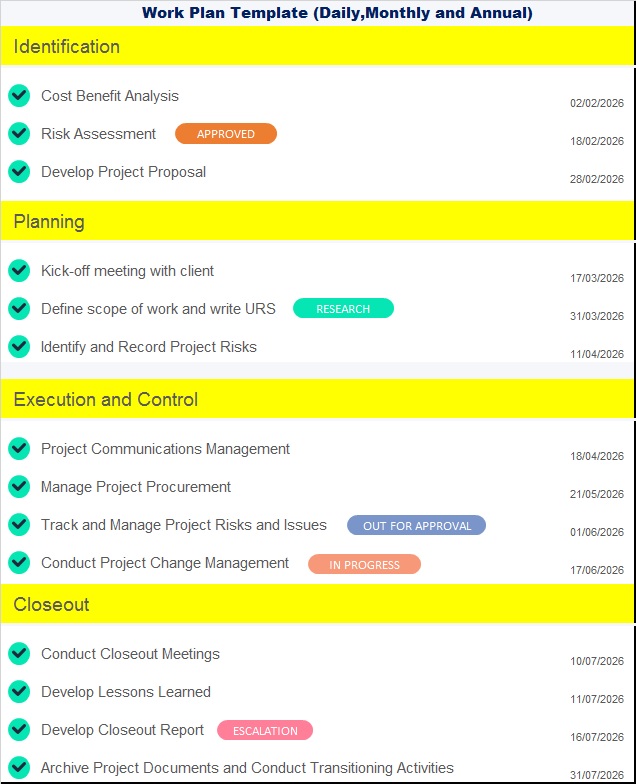636x784 pixels.
Task: Click check icon for Identify and Record Project Risks
Action: [x=19, y=347]
